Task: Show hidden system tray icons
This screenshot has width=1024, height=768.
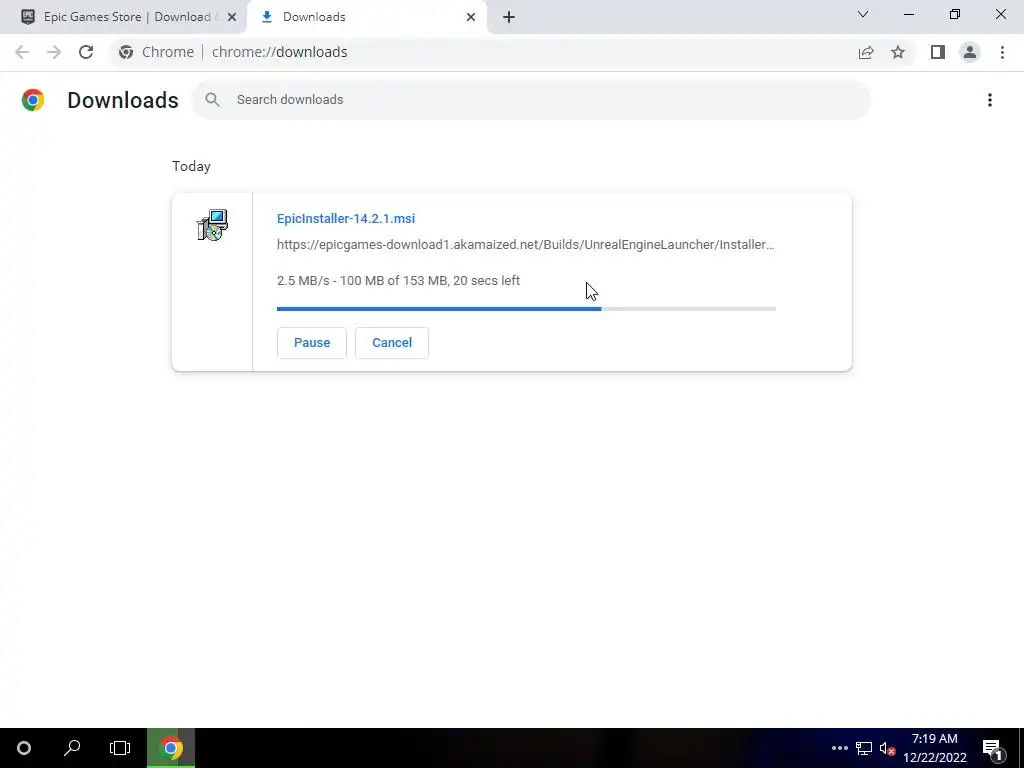Action: [x=839, y=748]
